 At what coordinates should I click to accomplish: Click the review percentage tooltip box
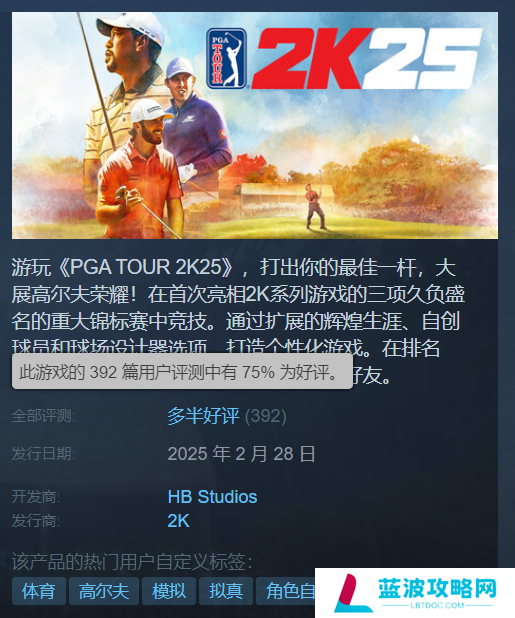(182, 371)
